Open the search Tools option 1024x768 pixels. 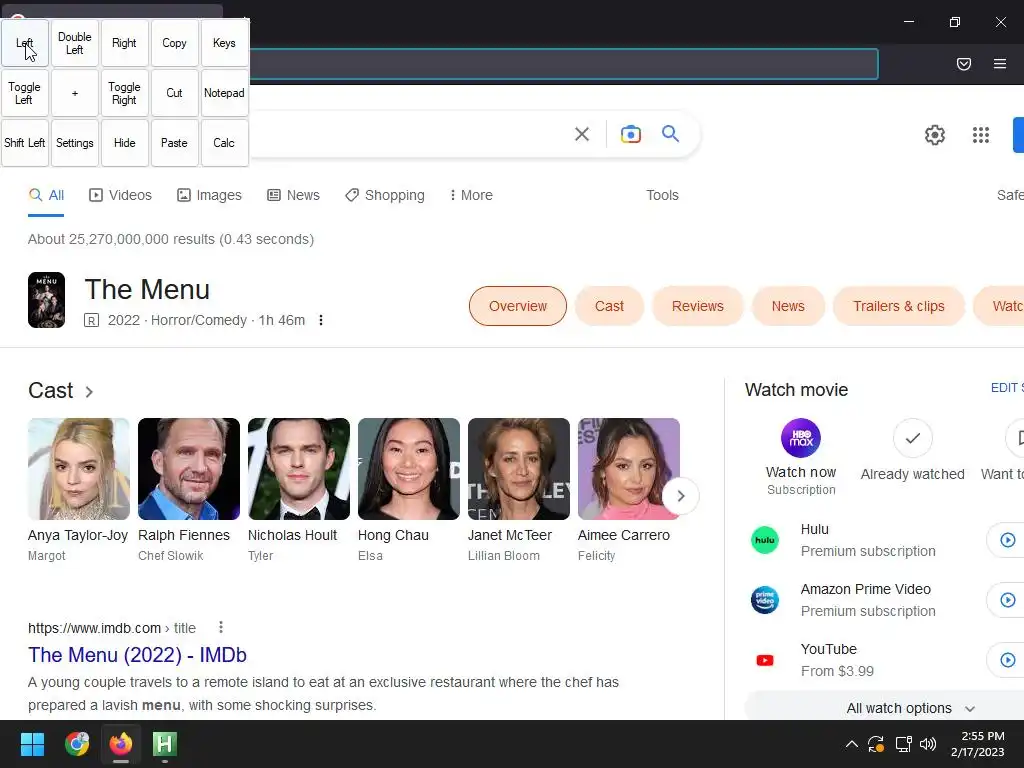662,195
